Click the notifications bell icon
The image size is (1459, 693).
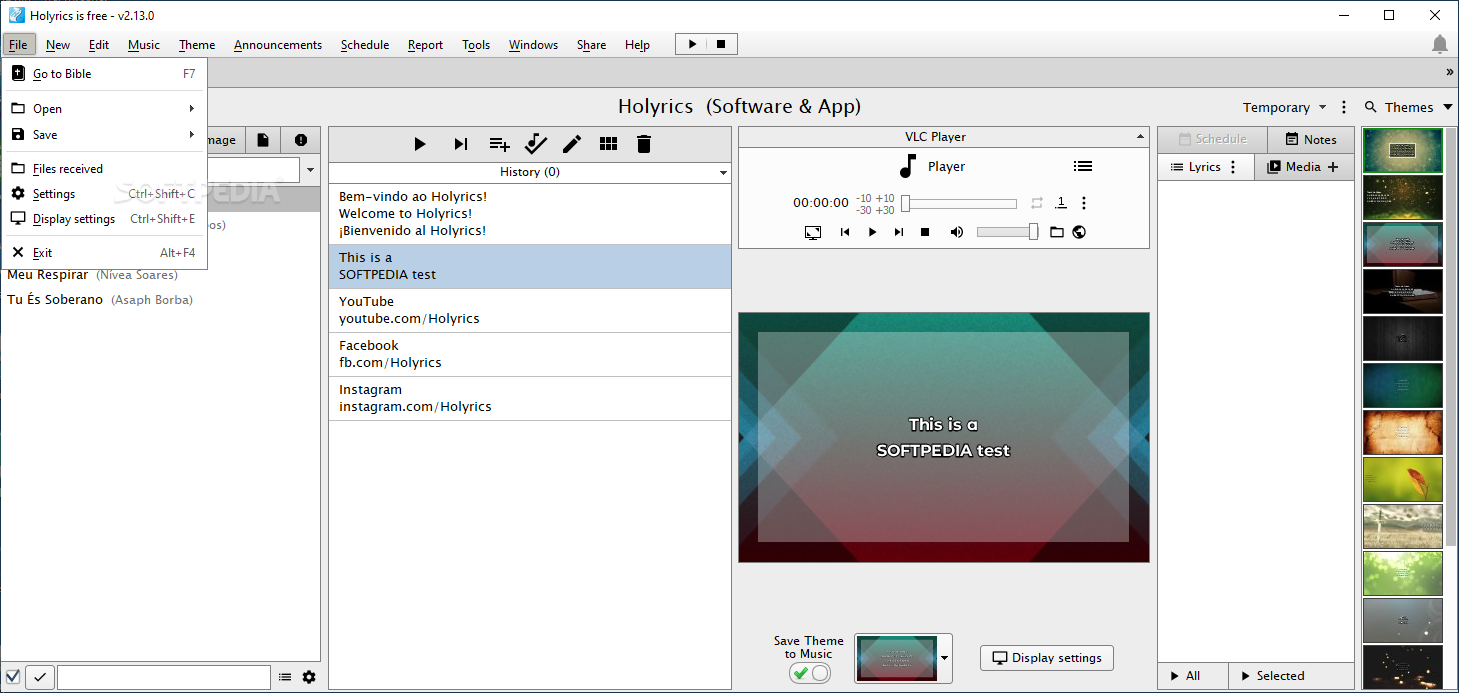point(1440,44)
